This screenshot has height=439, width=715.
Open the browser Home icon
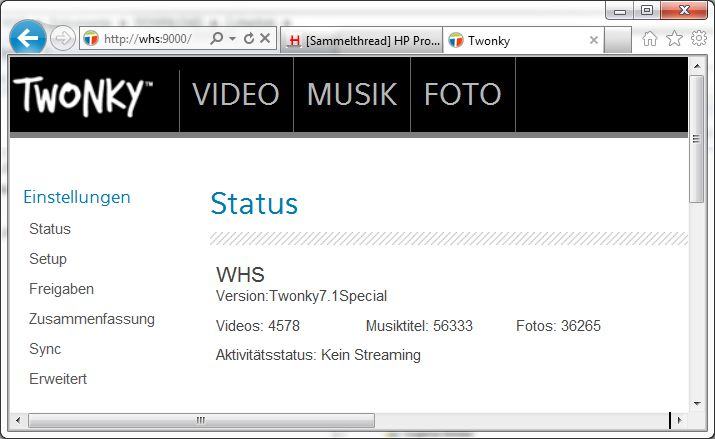(650, 39)
